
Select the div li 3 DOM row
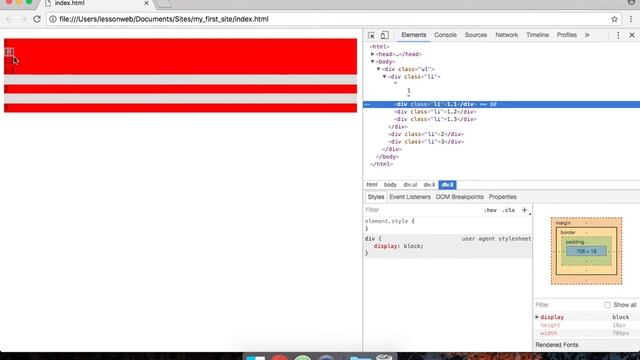(x=502, y=142)
